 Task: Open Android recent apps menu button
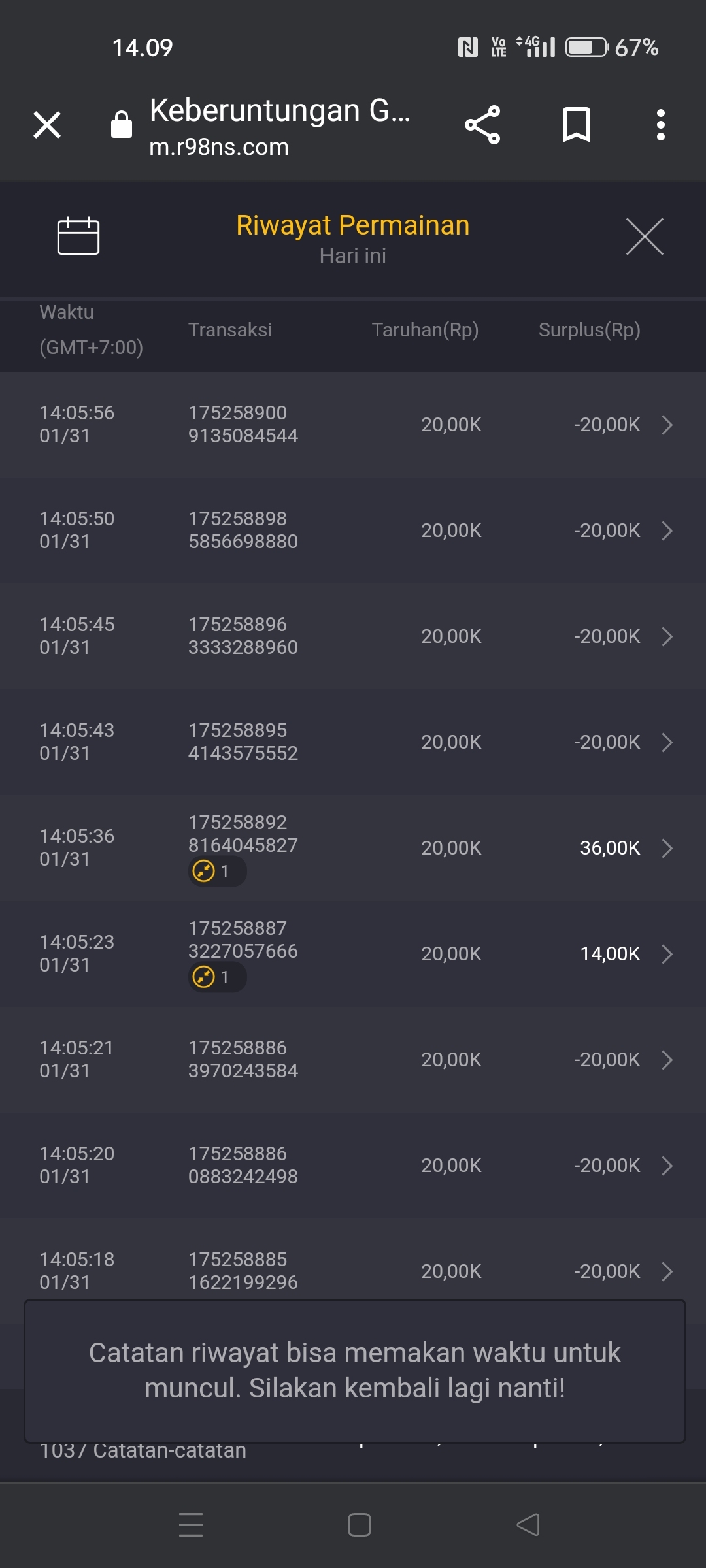(191, 1525)
